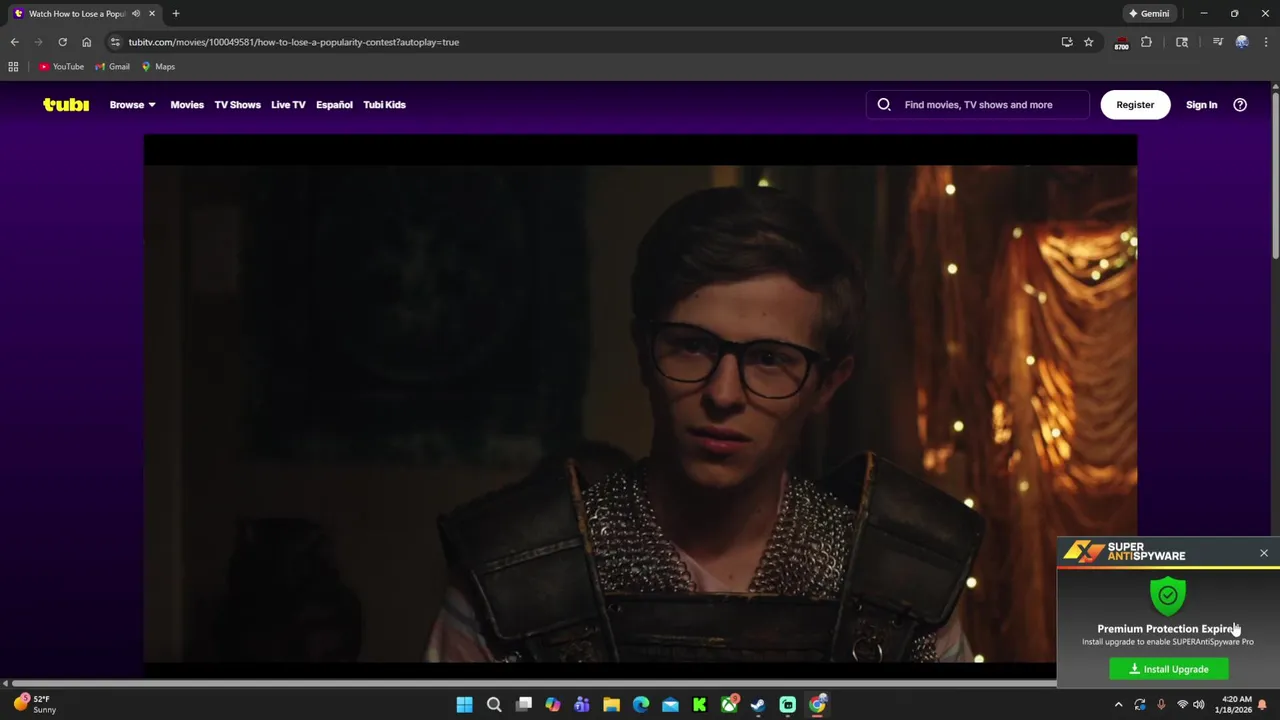1280x720 pixels.
Task: Open the YouTube bookmark
Action: click(62, 67)
